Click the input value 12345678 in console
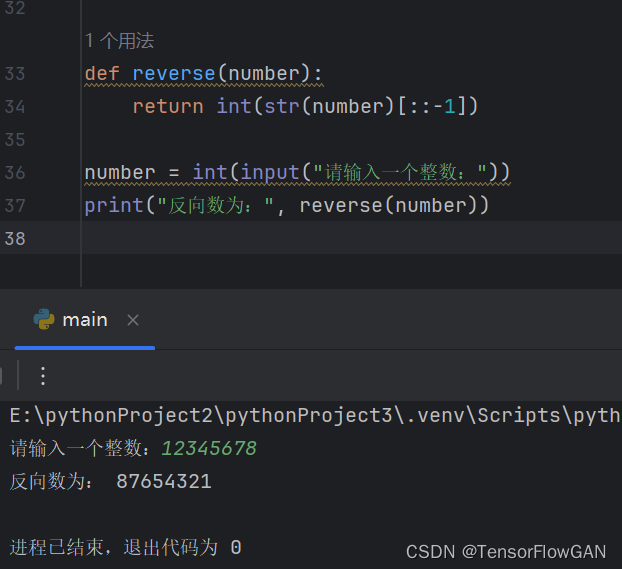Image resolution: width=622 pixels, height=569 pixels. point(209,448)
